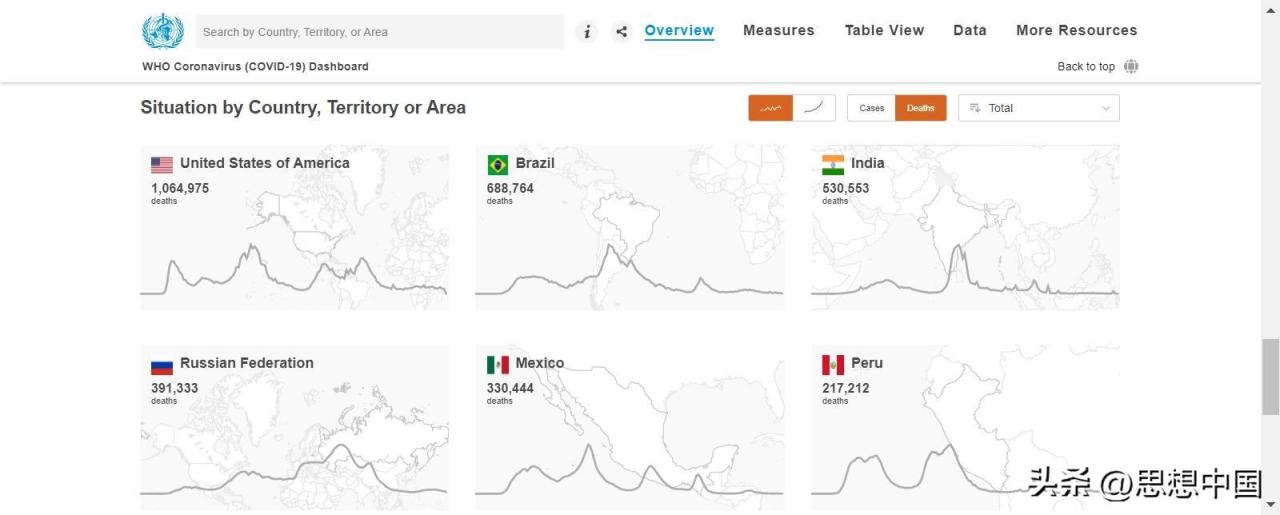This screenshot has width=1280, height=515.
Task: Click the Brazil flag icon
Action: tap(498, 165)
